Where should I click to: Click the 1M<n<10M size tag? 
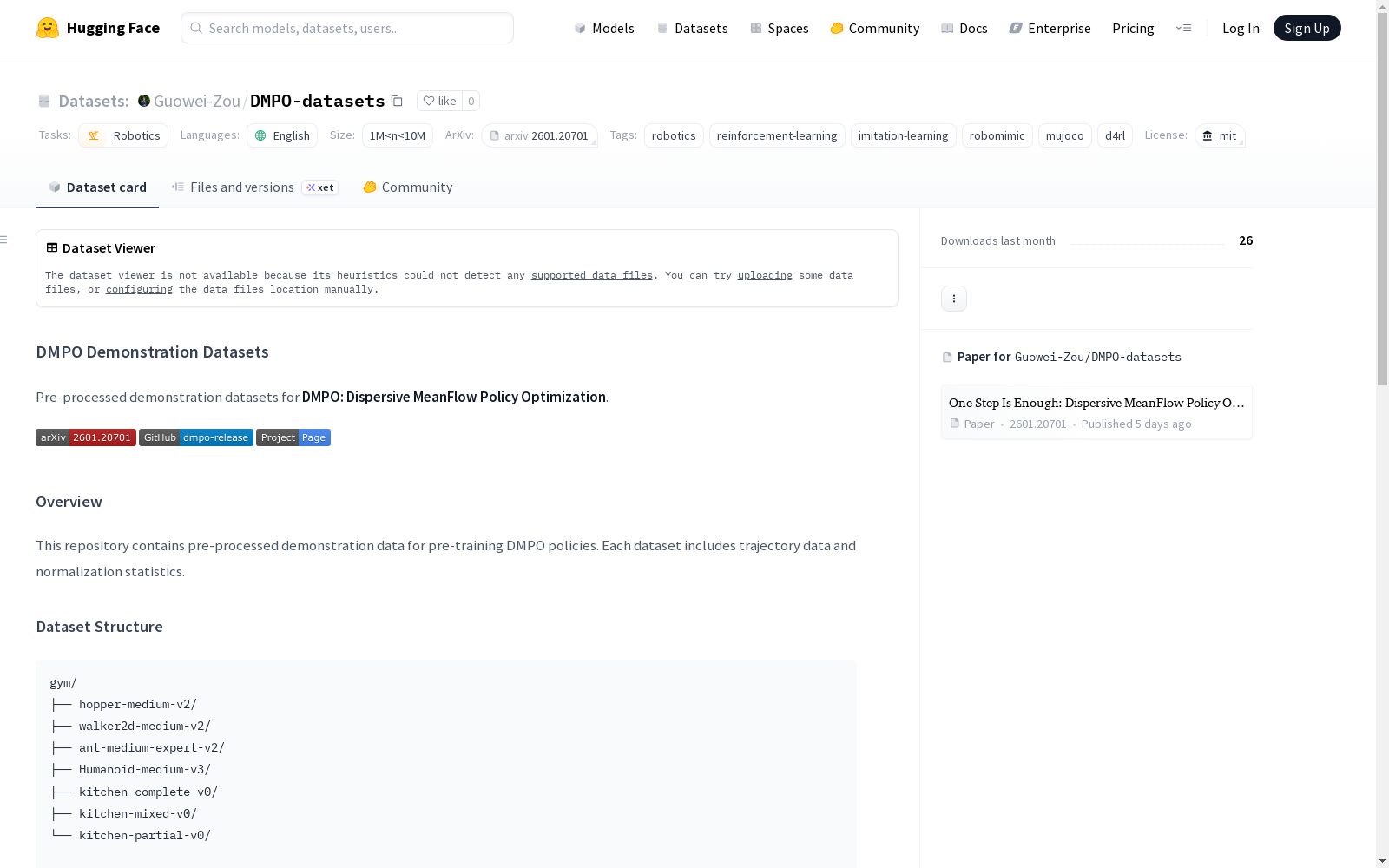398,135
